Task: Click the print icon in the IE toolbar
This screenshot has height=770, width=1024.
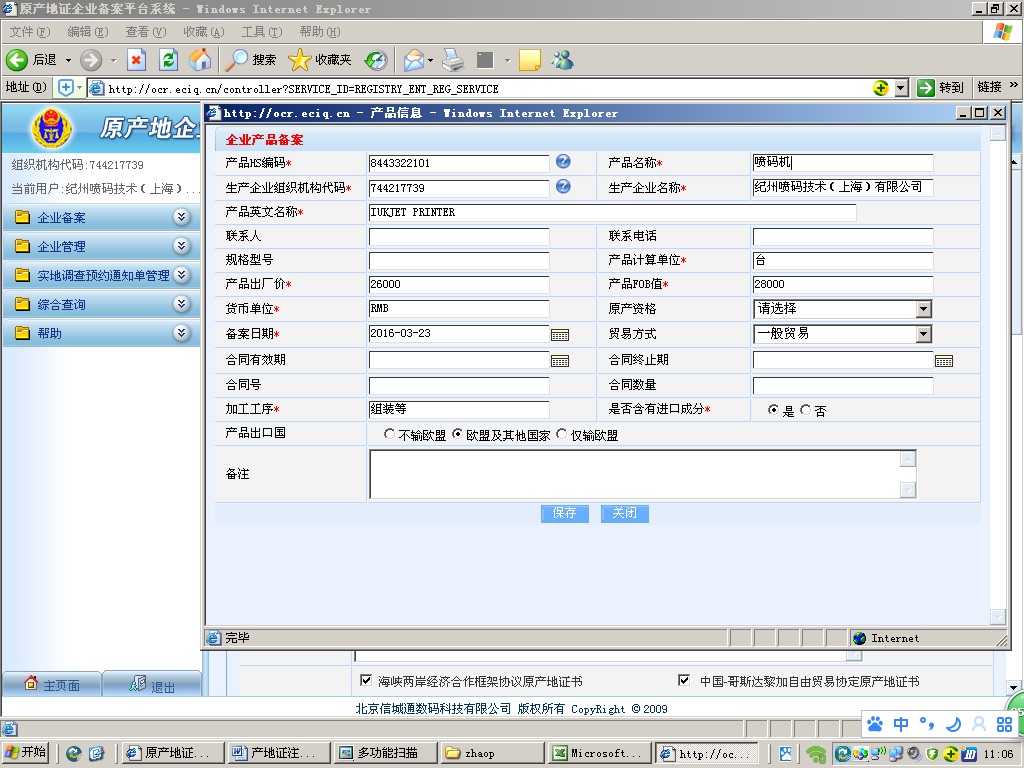Action: click(451, 59)
